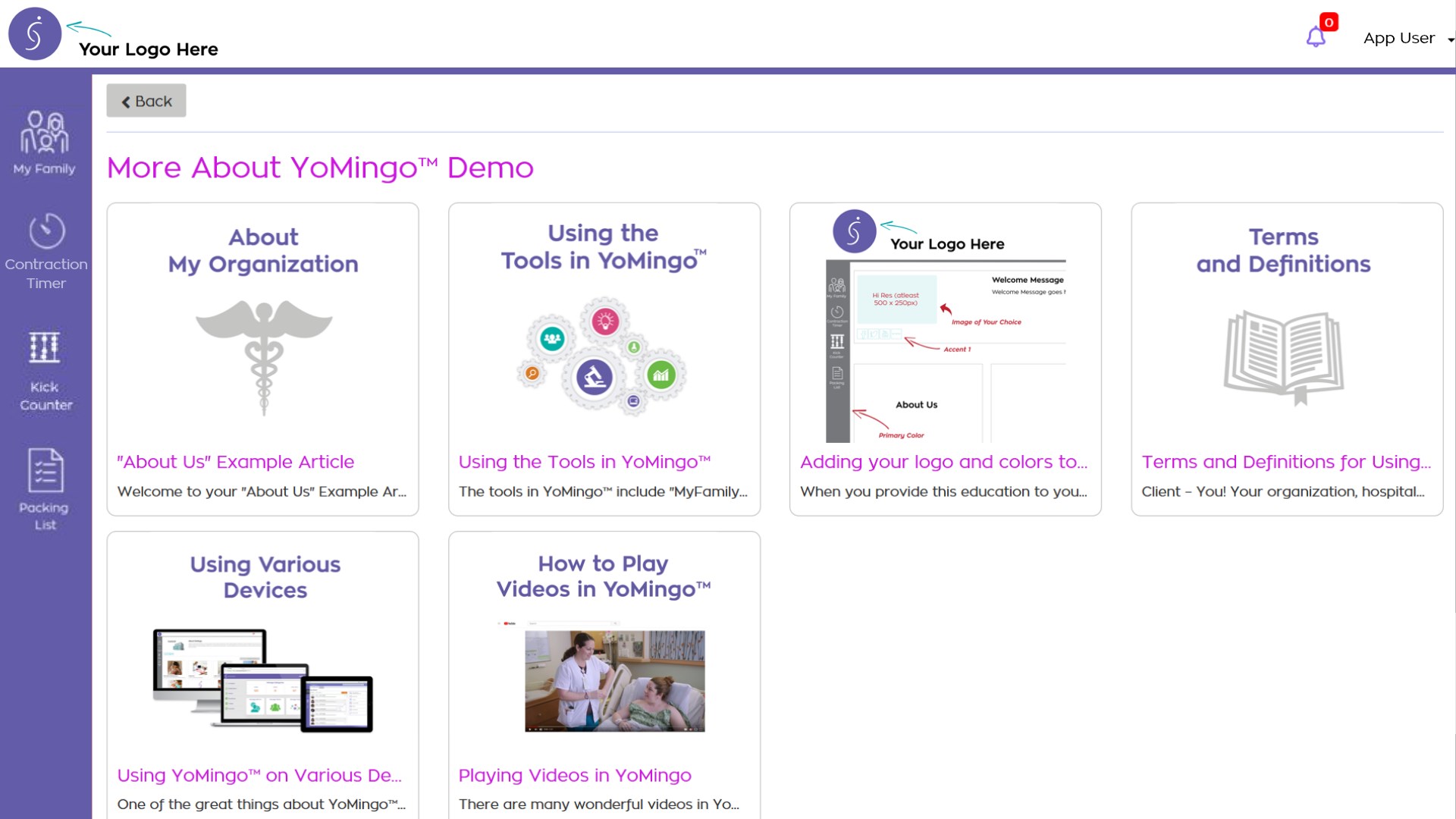Open Using the Tools in YoMingo link

584,462
